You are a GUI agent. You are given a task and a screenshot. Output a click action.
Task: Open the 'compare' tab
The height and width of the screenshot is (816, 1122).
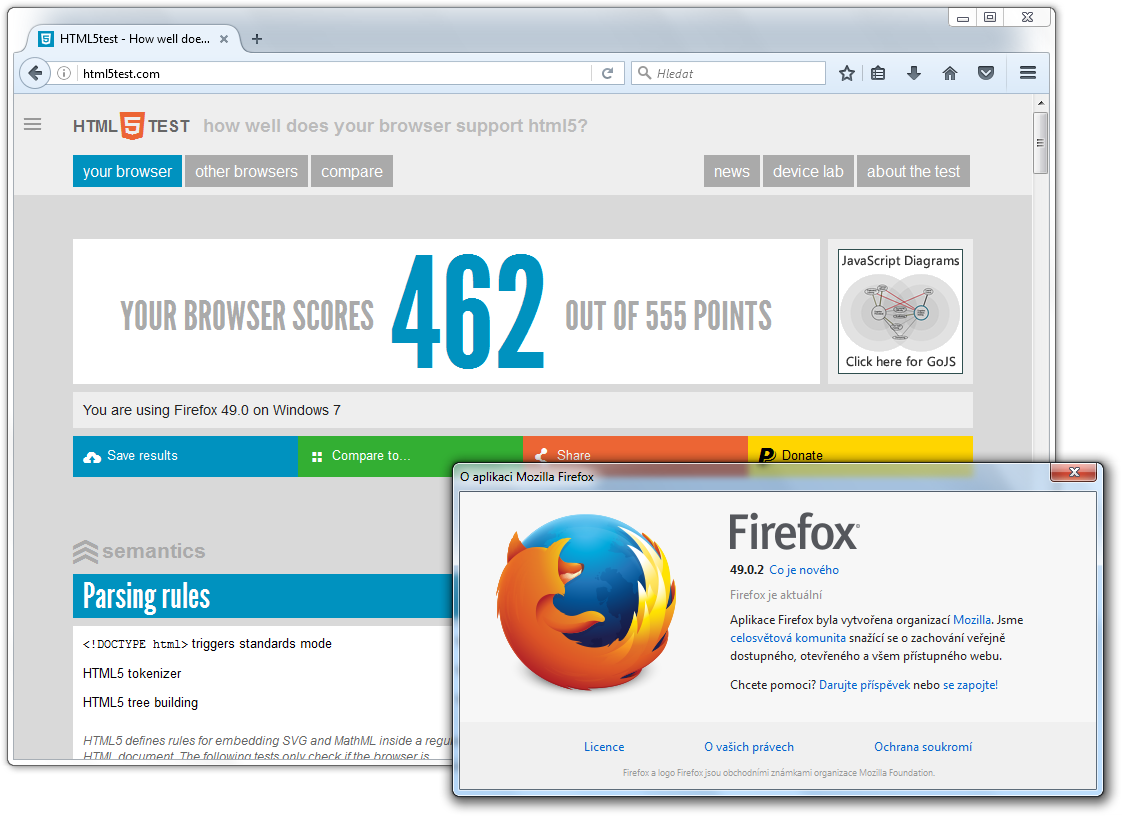click(x=351, y=171)
